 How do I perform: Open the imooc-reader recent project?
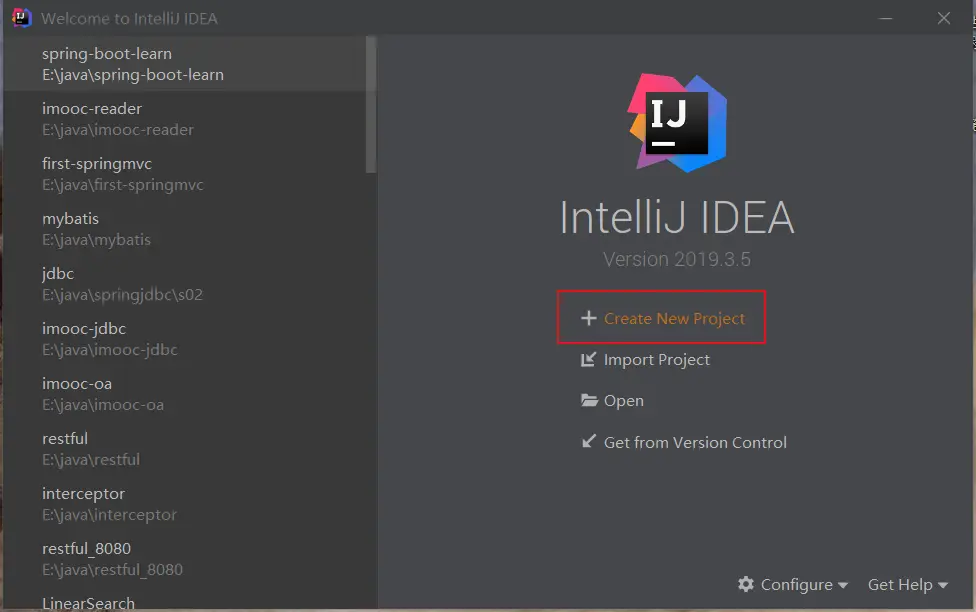pyautogui.click(x=118, y=119)
